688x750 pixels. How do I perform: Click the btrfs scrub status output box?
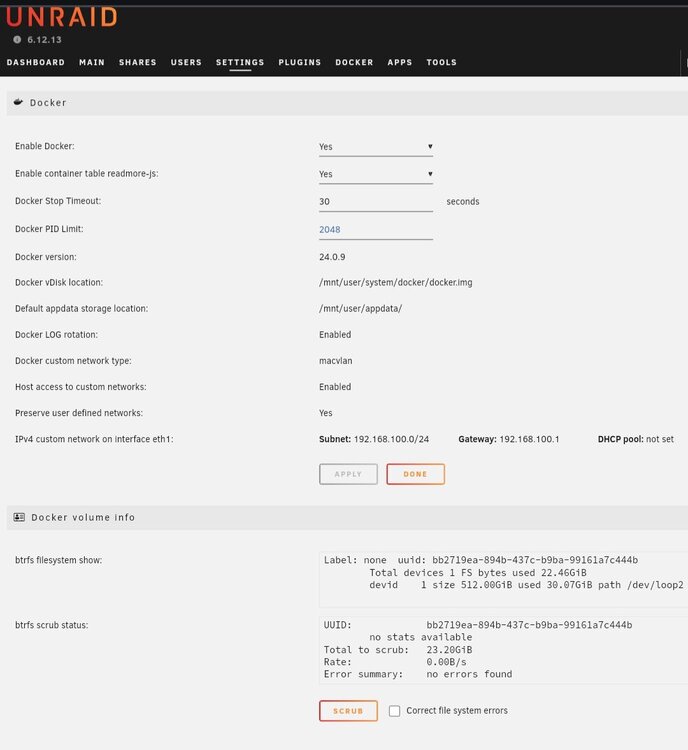pyautogui.click(x=503, y=650)
